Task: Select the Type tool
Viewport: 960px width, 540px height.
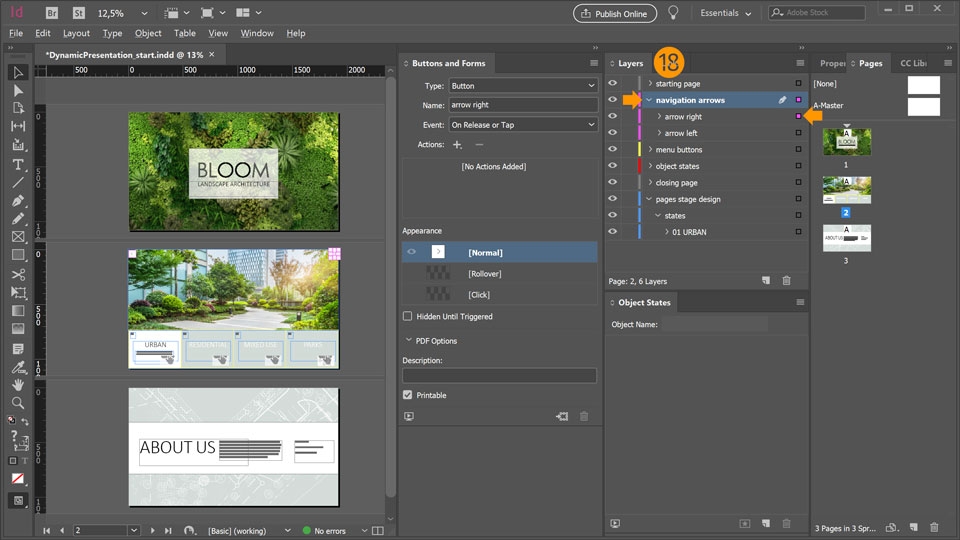Action: (18, 164)
